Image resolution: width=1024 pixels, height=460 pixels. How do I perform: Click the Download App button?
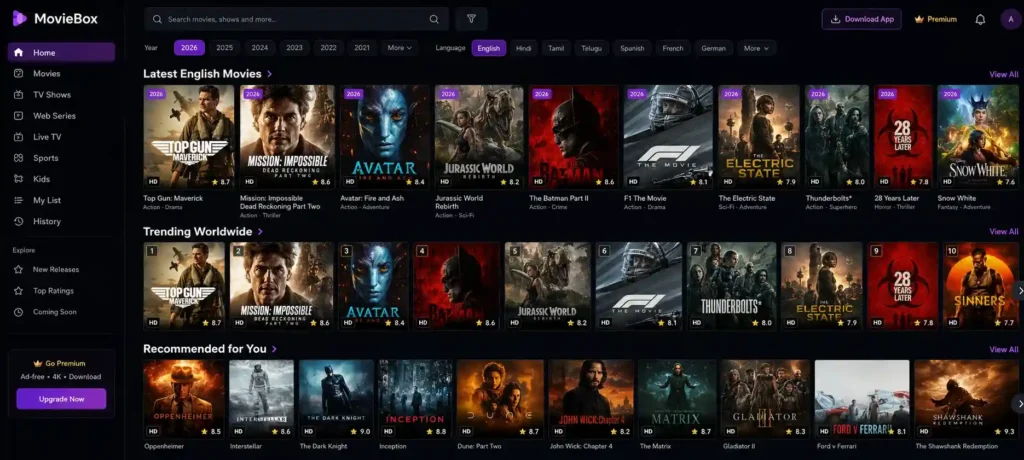(861, 19)
